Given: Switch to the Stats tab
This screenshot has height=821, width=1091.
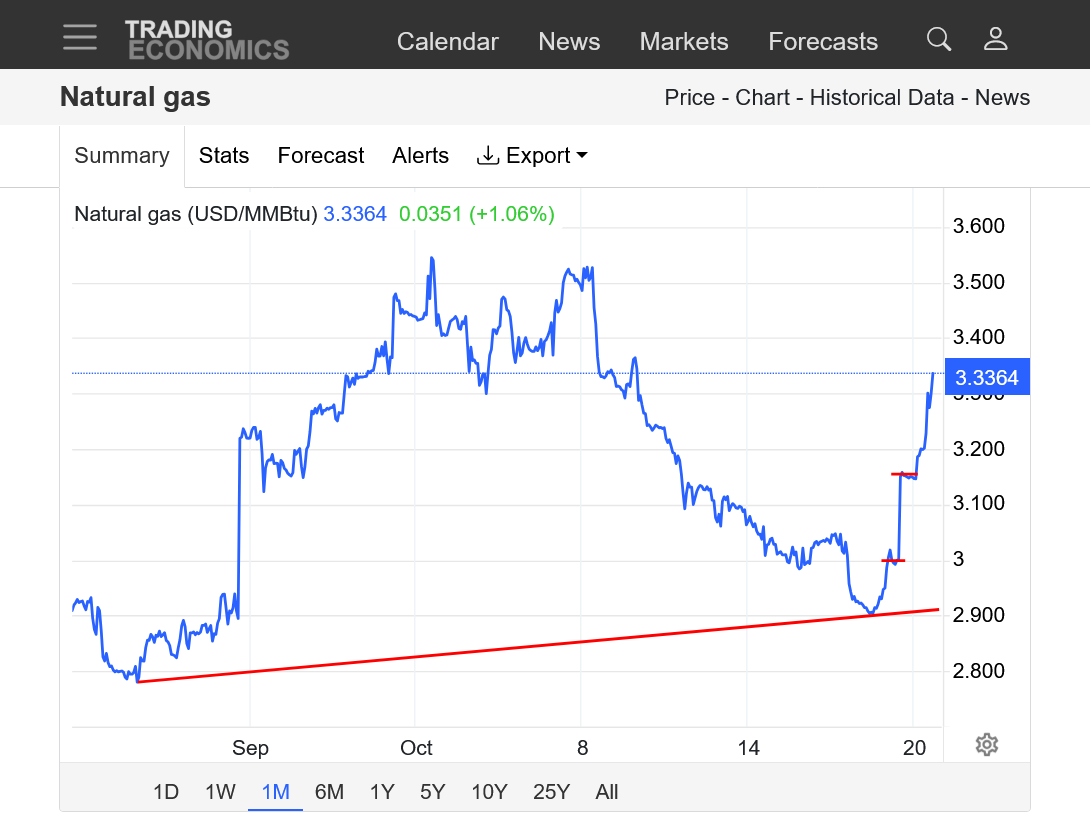Looking at the screenshot, I should [x=224, y=156].
